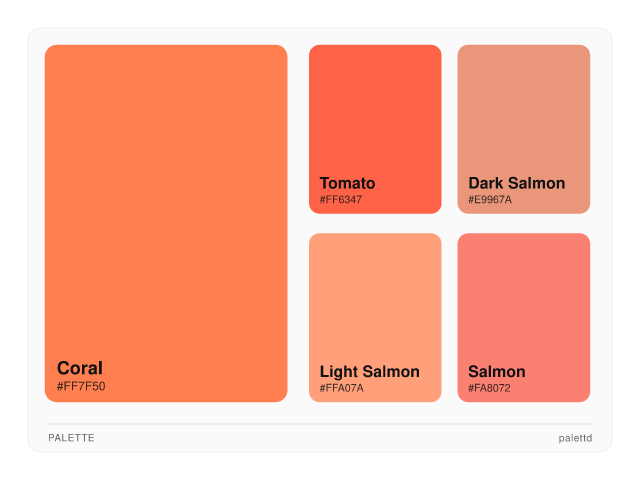Select the Light Salmon color swatch
This screenshot has width=640, height=480.
375,300
